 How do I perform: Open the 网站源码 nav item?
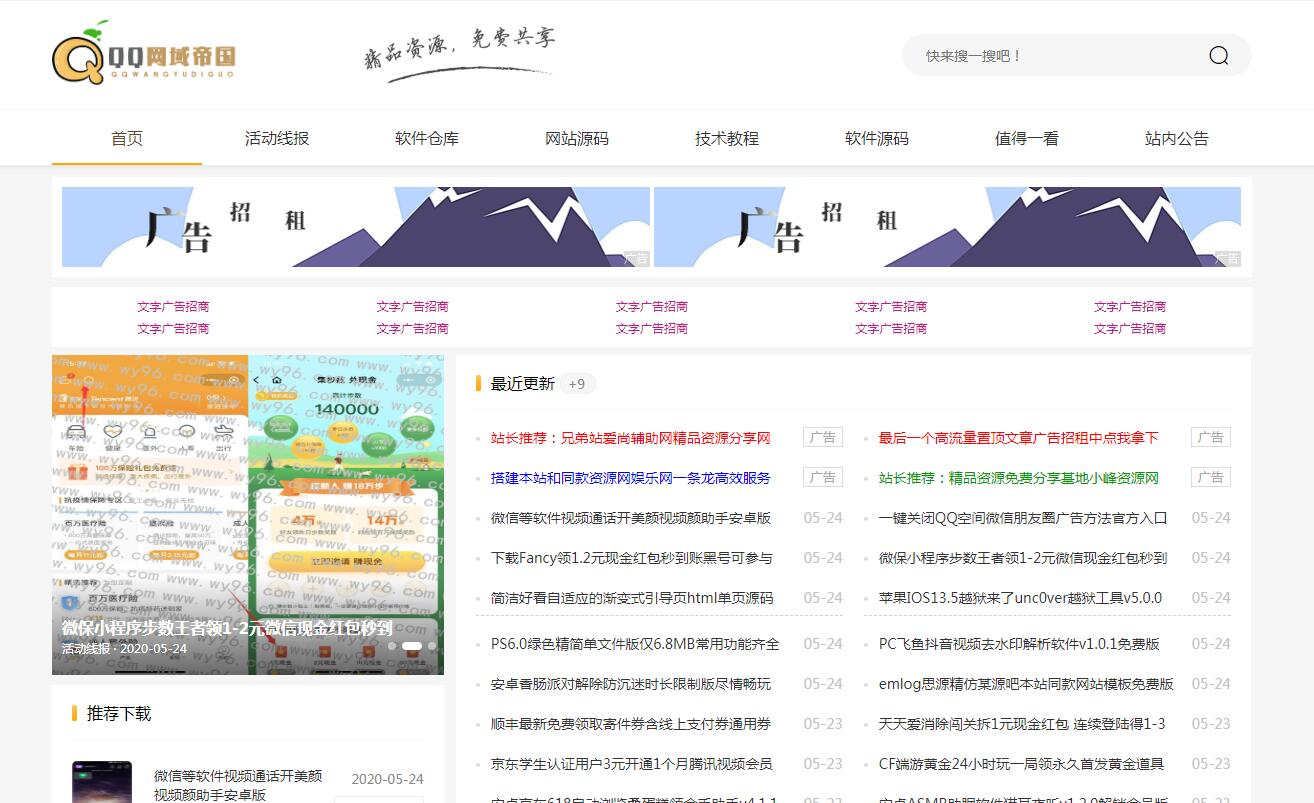tap(577, 138)
